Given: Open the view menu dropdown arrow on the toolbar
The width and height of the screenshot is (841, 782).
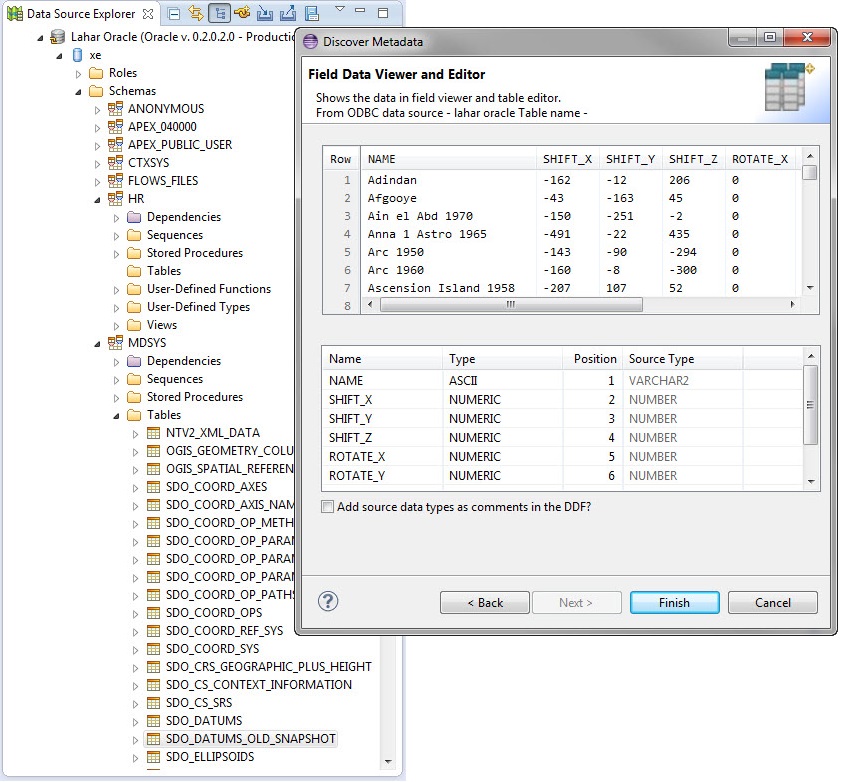Looking at the screenshot, I should (x=340, y=12).
